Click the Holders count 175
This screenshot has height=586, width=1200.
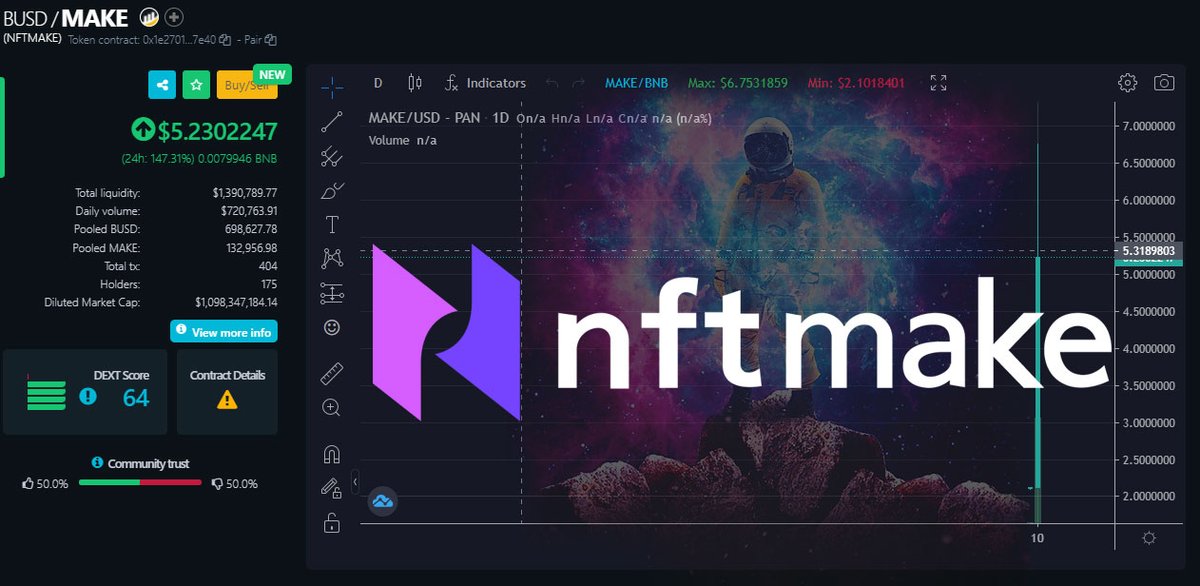[x=268, y=284]
